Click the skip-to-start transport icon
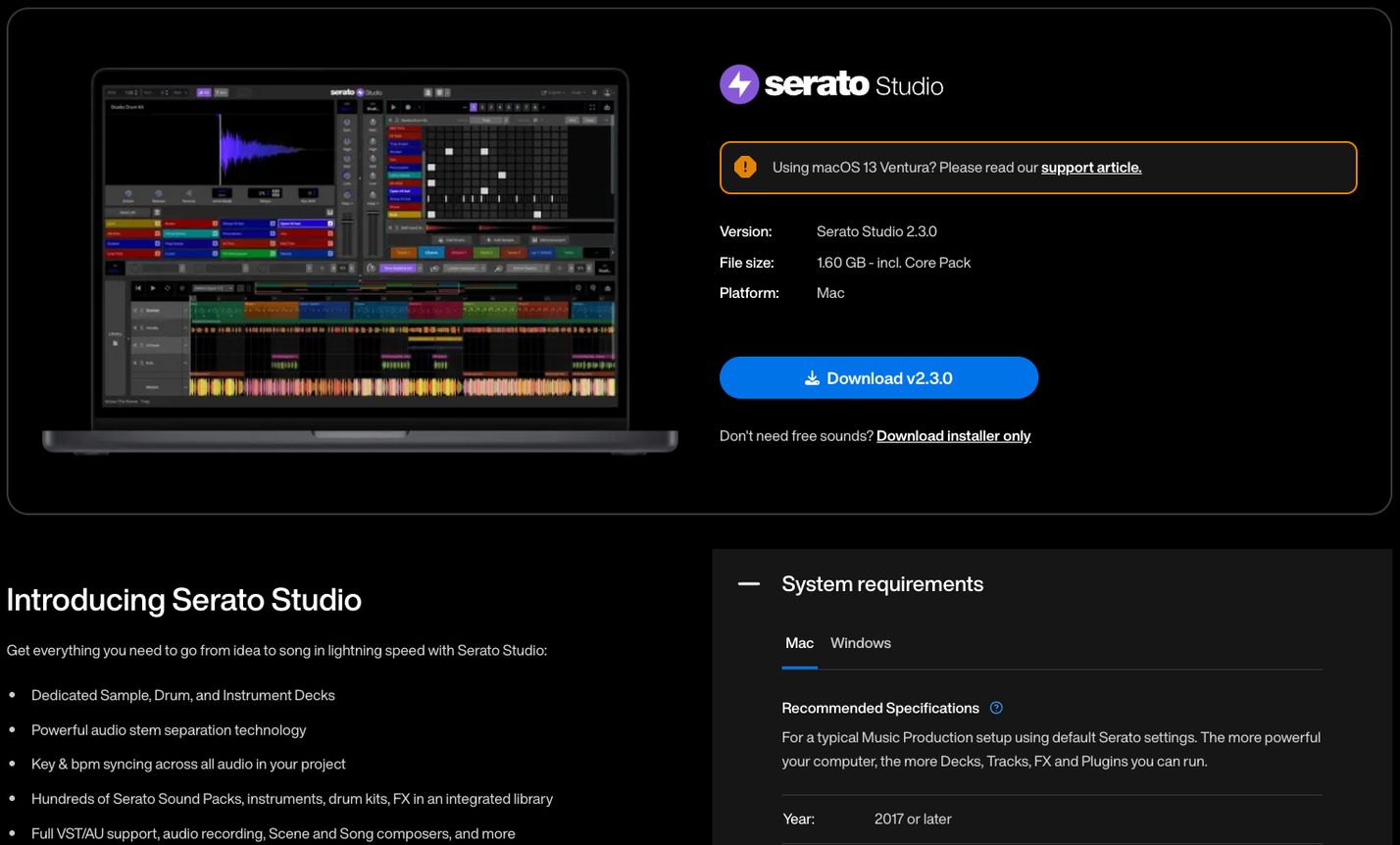Viewport: 1400px width, 845px height. point(137,288)
